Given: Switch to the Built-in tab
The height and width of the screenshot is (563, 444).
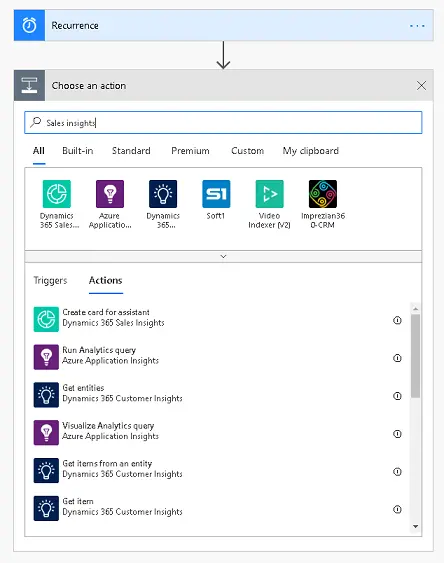Looking at the screenshot, I should (78, 151).
